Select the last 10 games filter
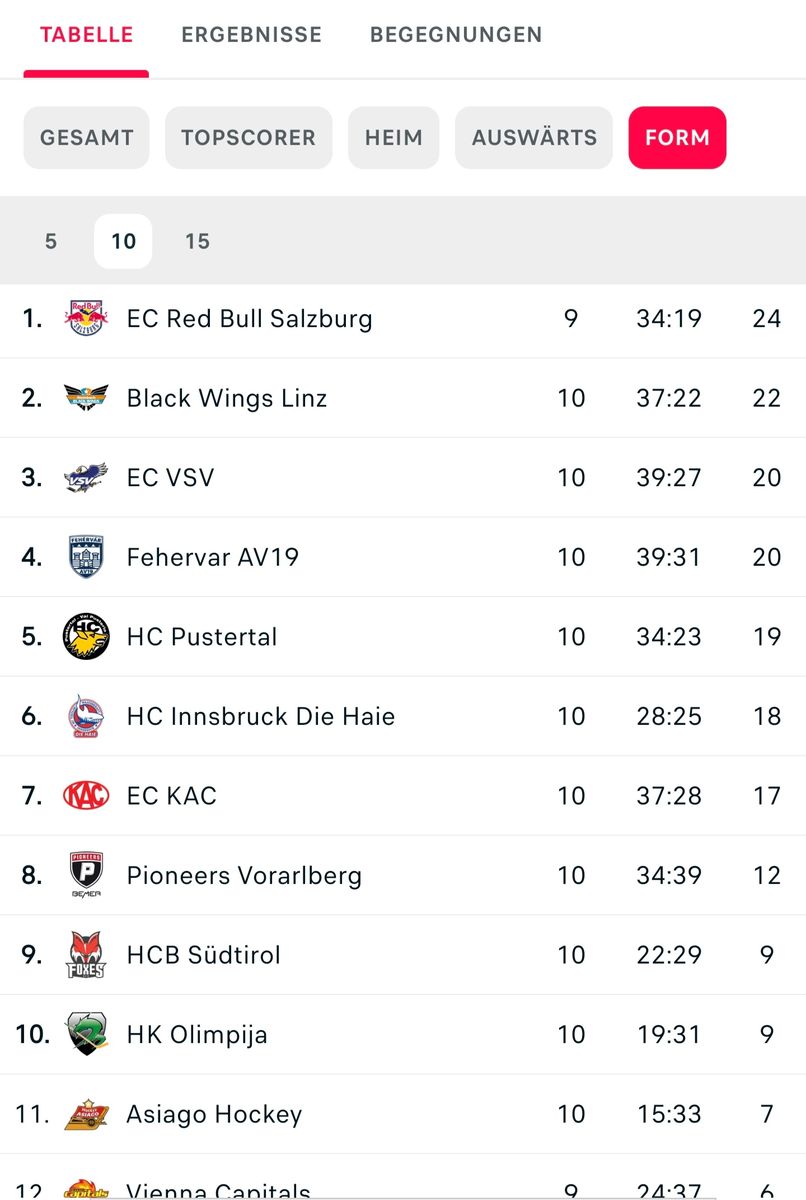This screenshot has width=806, height=1200. pos(123,241)
